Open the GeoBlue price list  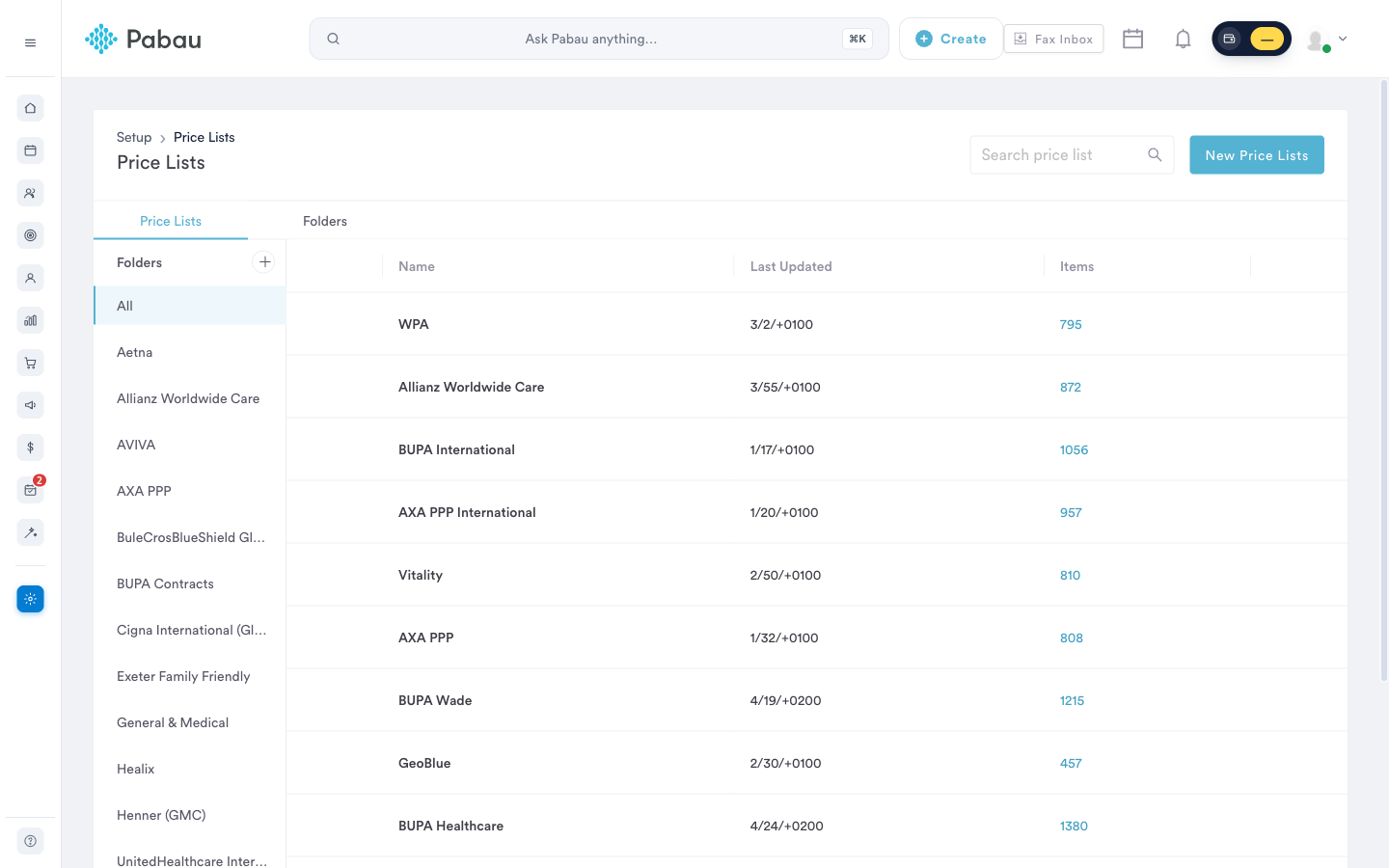[x=817, y=763]
